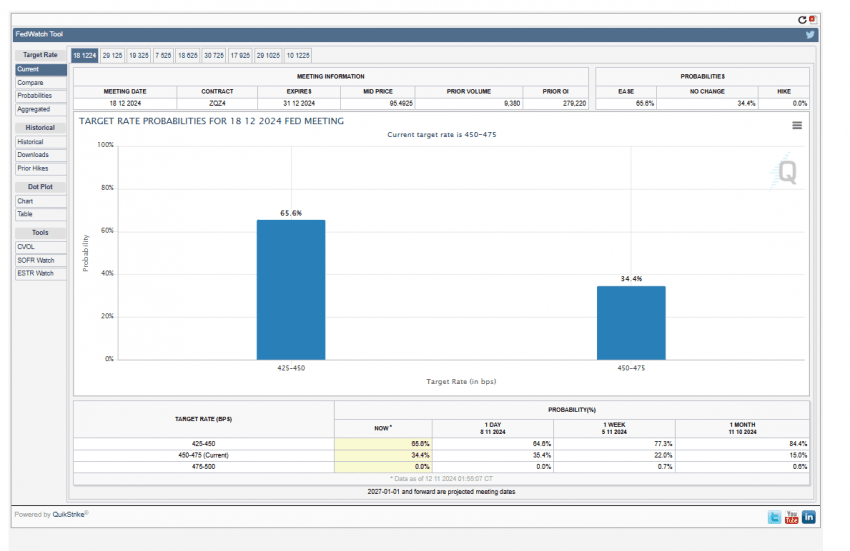Image resolution: width=850 pixels, height=551 pixels.
Task: Open Dot Plot Chart item
Action: (41, 201)
